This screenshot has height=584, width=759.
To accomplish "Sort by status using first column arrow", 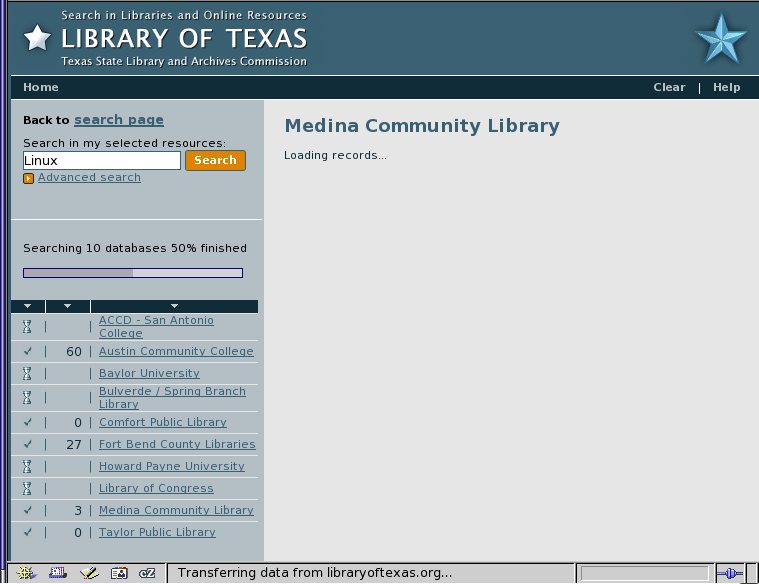I will pyautogui.click(x=27, y=306).
